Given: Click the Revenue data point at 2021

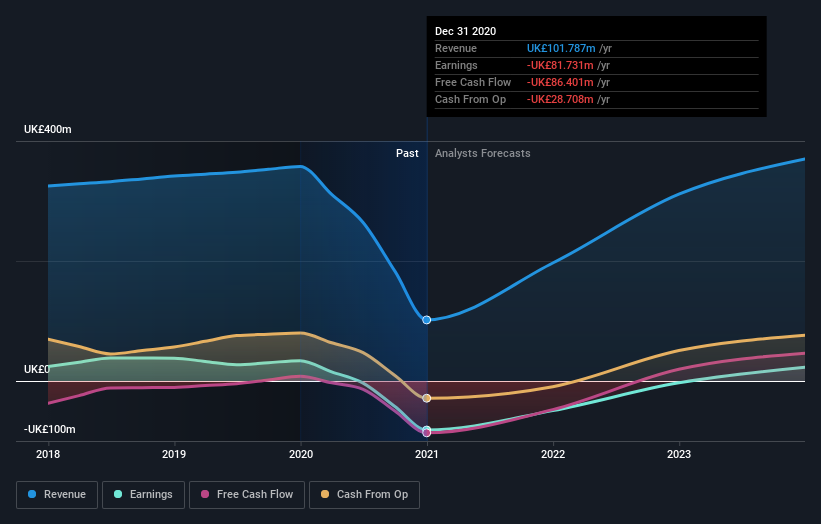Looking at the screenshot, I should [427, 320].
